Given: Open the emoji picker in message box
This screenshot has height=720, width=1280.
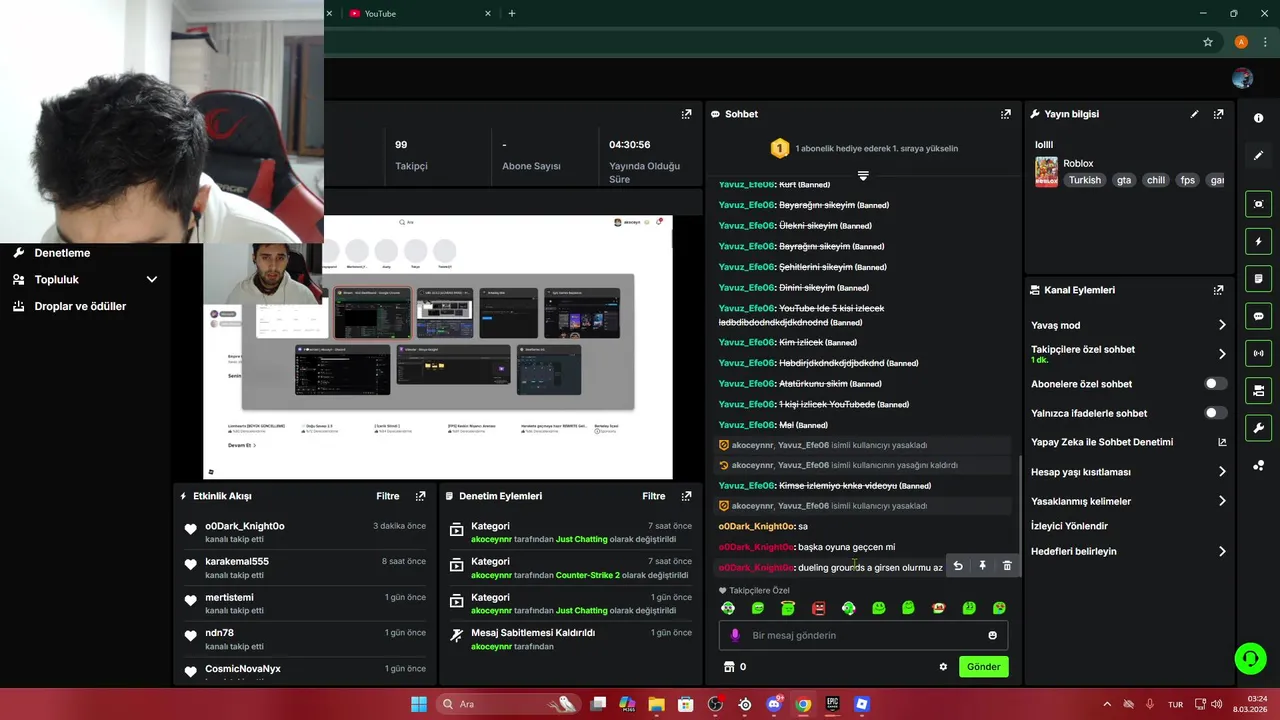Looking at the screenshot, I should pos(992,635).
